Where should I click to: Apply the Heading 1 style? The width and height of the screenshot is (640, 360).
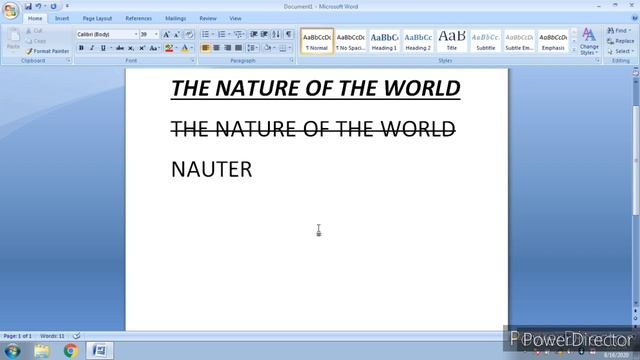coord(384,41)
